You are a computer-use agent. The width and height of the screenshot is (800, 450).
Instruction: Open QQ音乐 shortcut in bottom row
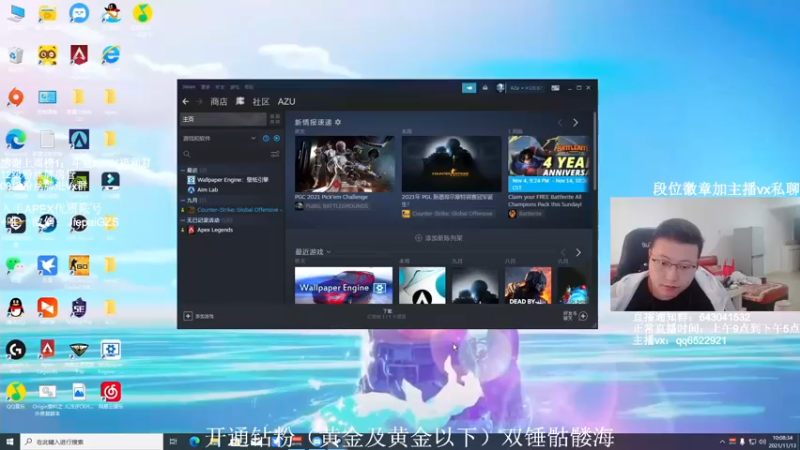click(x=16, y=392)
